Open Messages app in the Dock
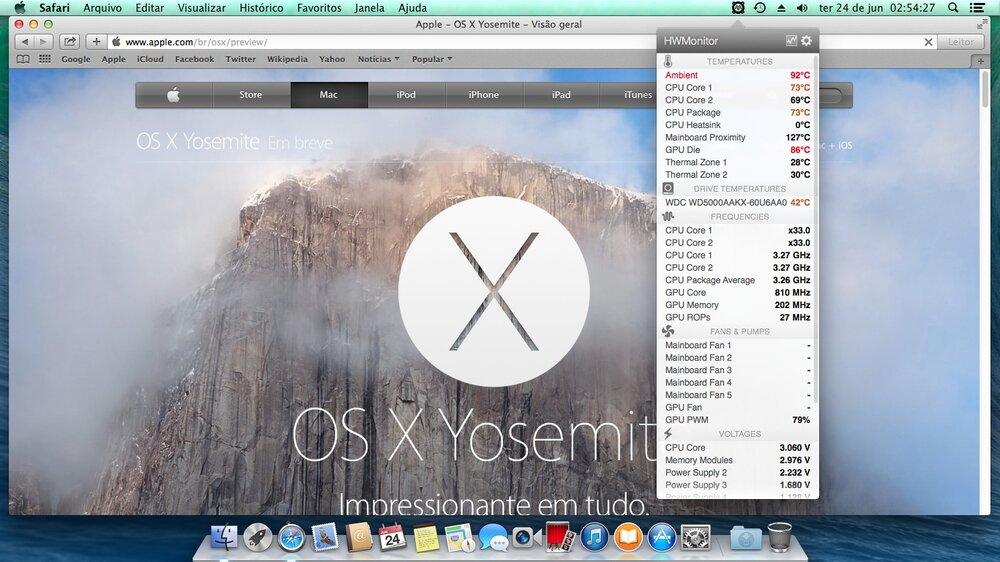1000x562 pixels. point(493,537)
